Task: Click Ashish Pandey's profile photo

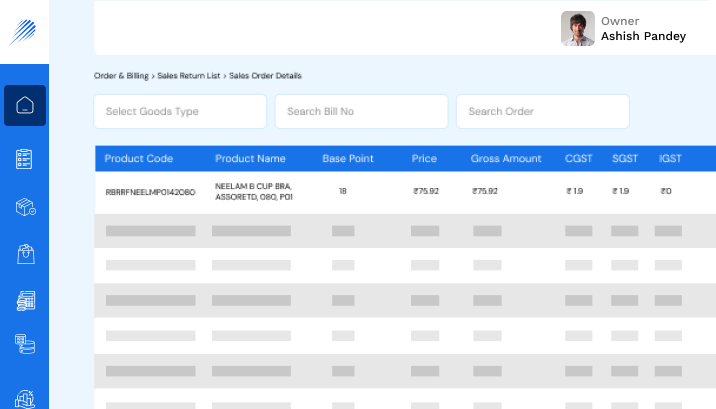Action: pyautogui.click(x=578, y=28)
